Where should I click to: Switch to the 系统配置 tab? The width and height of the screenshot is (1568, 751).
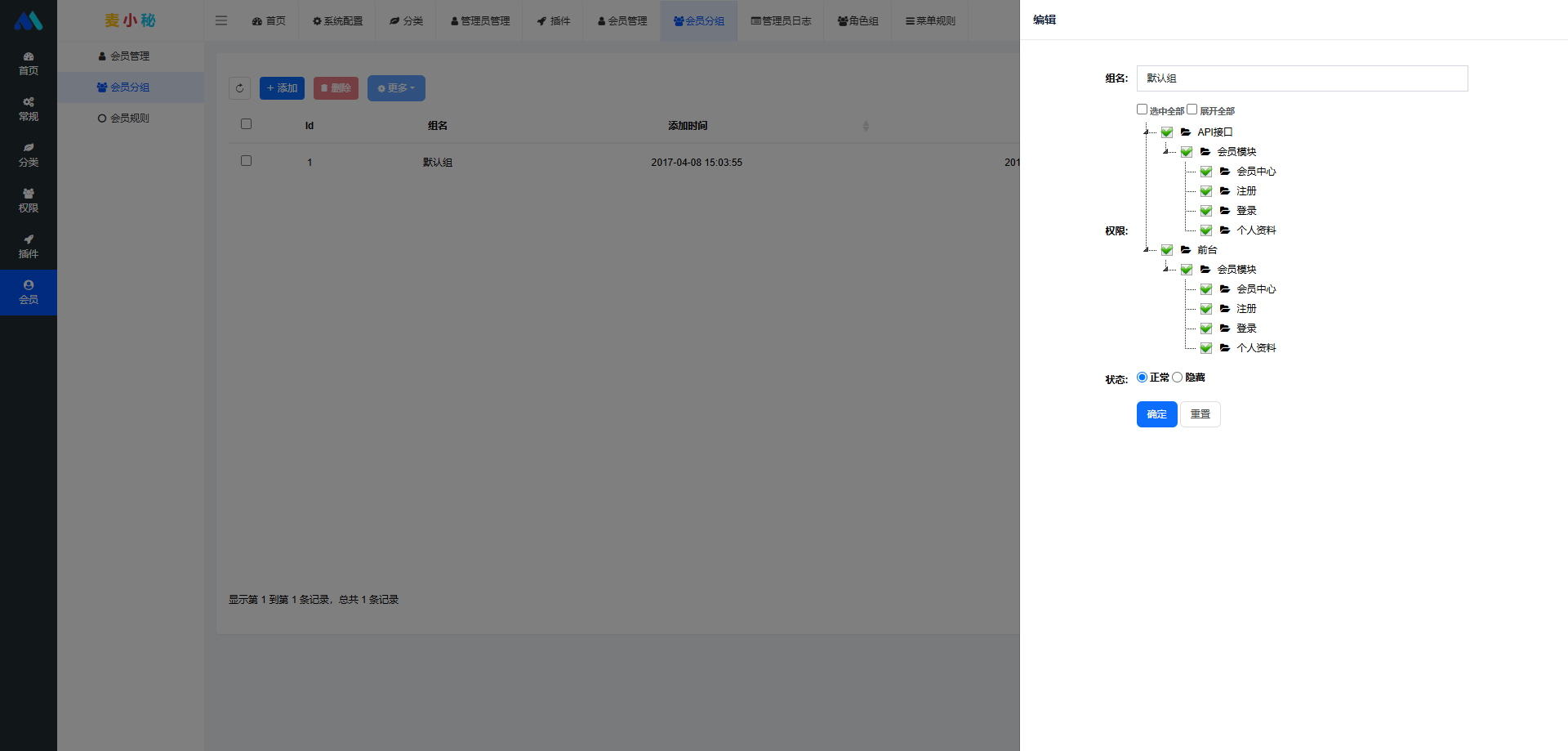(337, 21)
